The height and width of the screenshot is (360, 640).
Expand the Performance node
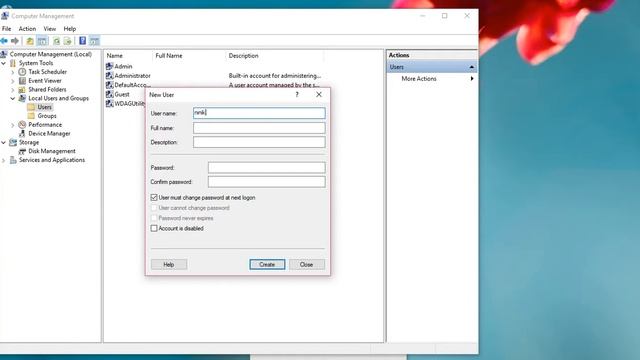tap(13, 125)
